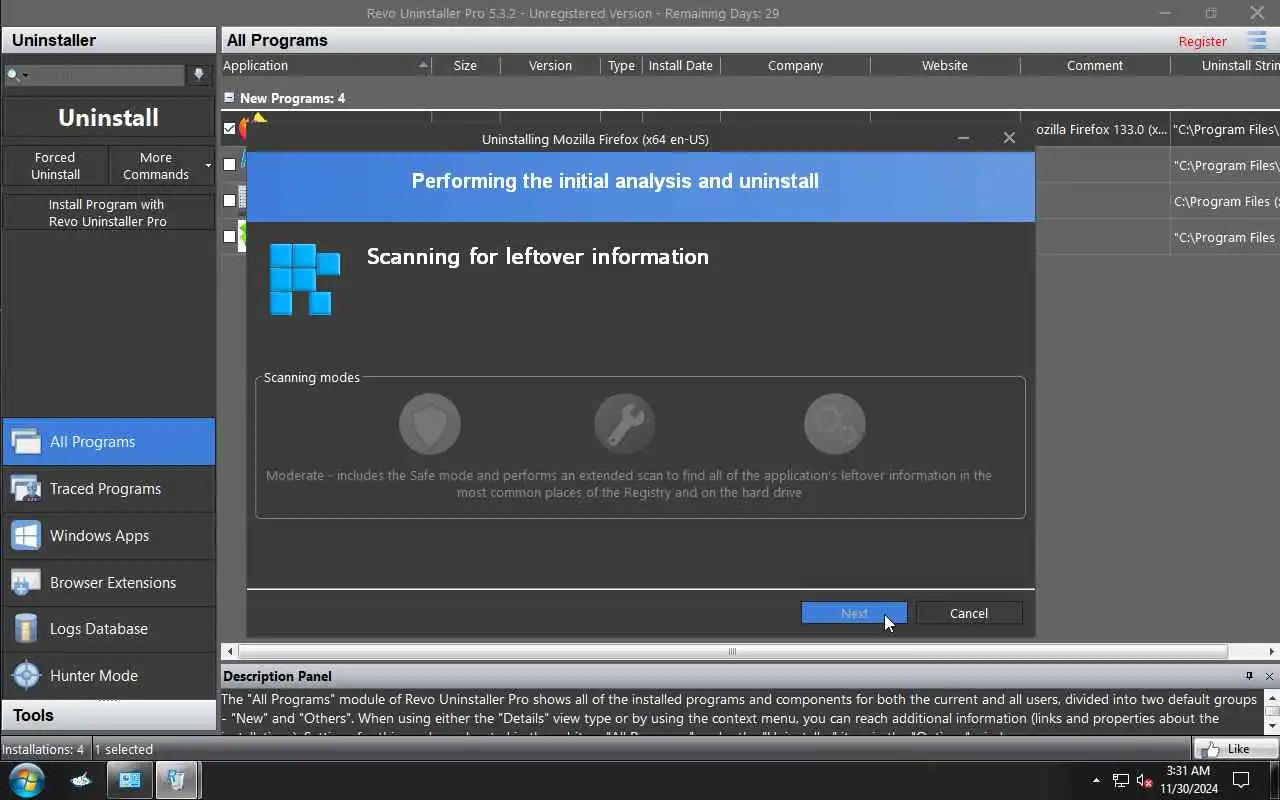
Task: Click the All Programs window icon
Action: (26, 442)
